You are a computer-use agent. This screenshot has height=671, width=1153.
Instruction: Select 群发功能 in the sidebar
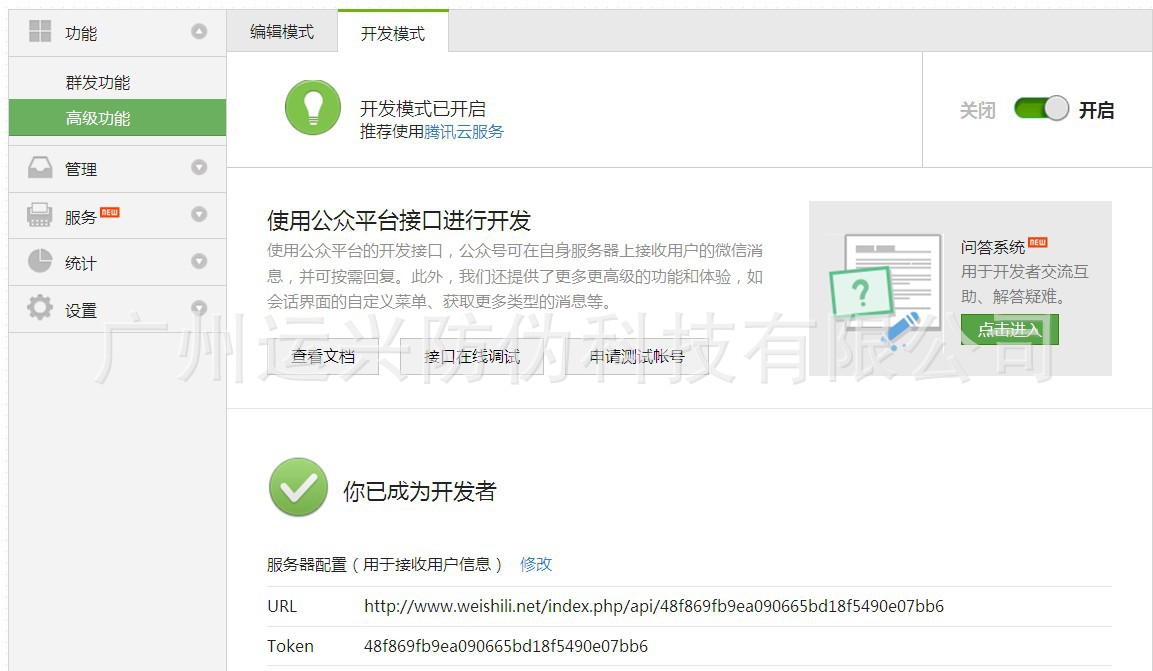coord(98,82)
